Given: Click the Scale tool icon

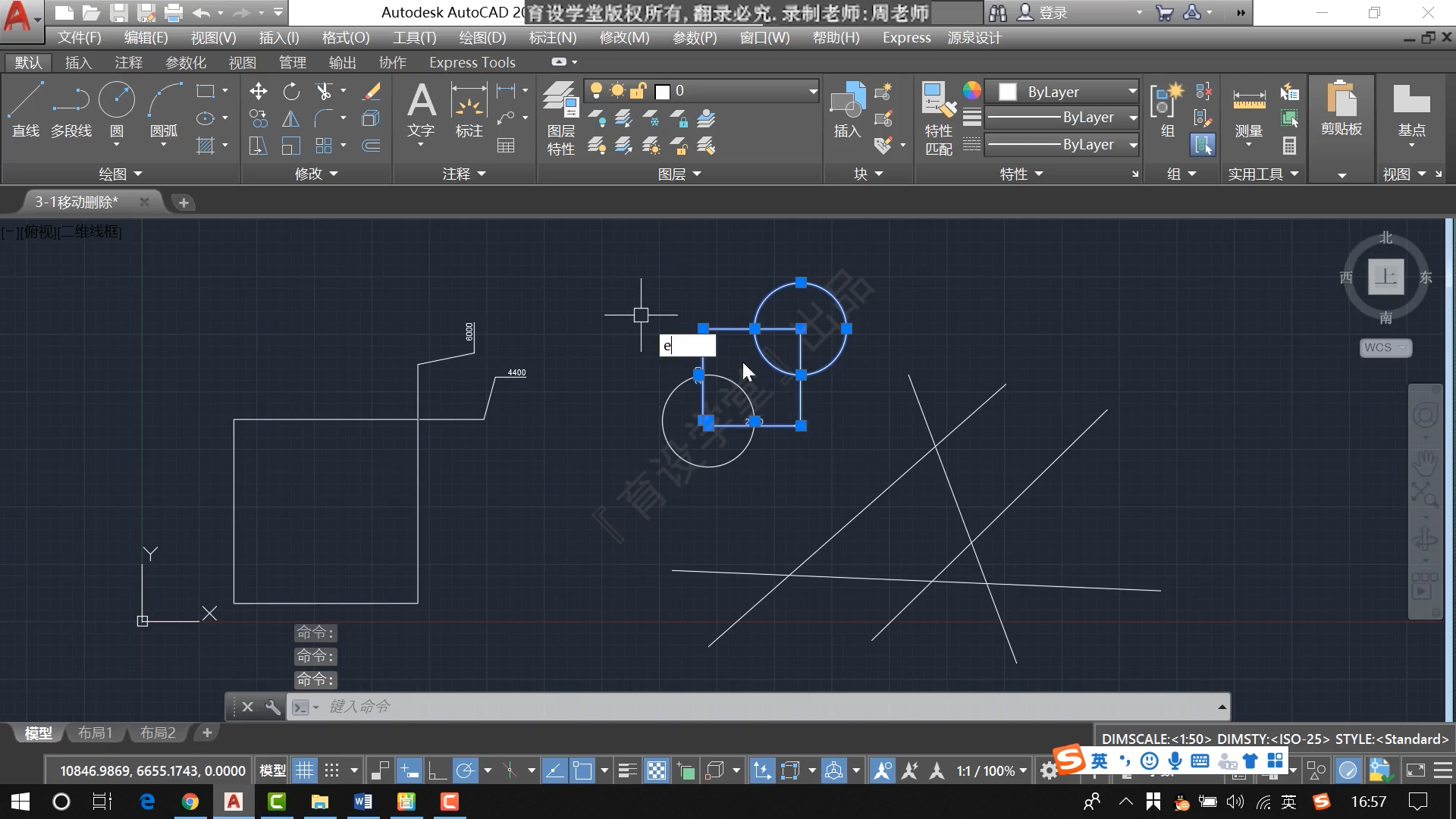Looking at the screenshot, I should point(291,146).
